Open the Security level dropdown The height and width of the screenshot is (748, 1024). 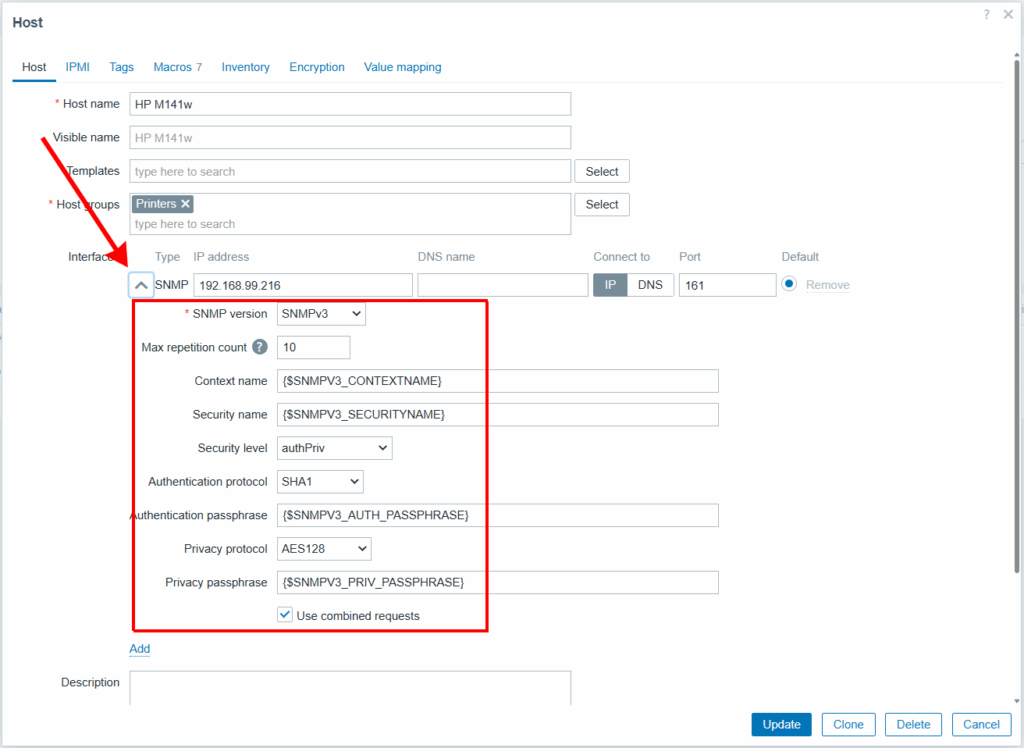tap(334, 448)
